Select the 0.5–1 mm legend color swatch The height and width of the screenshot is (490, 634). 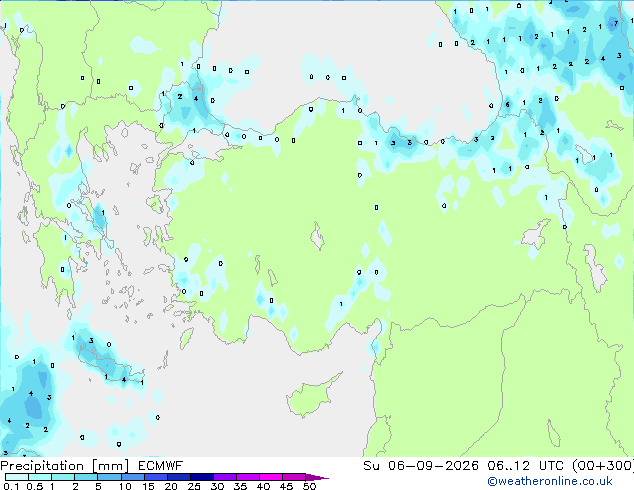(x=40, y=477)
